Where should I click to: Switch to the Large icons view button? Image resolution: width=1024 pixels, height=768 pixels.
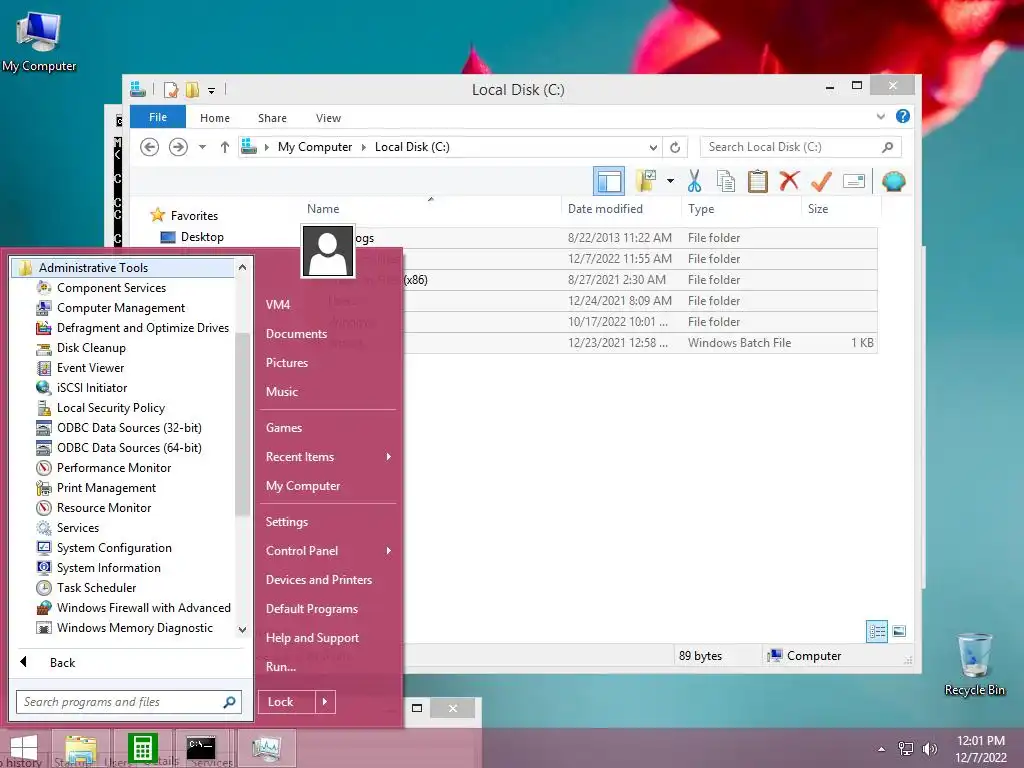pyautogui.click(x=899, y=631)
